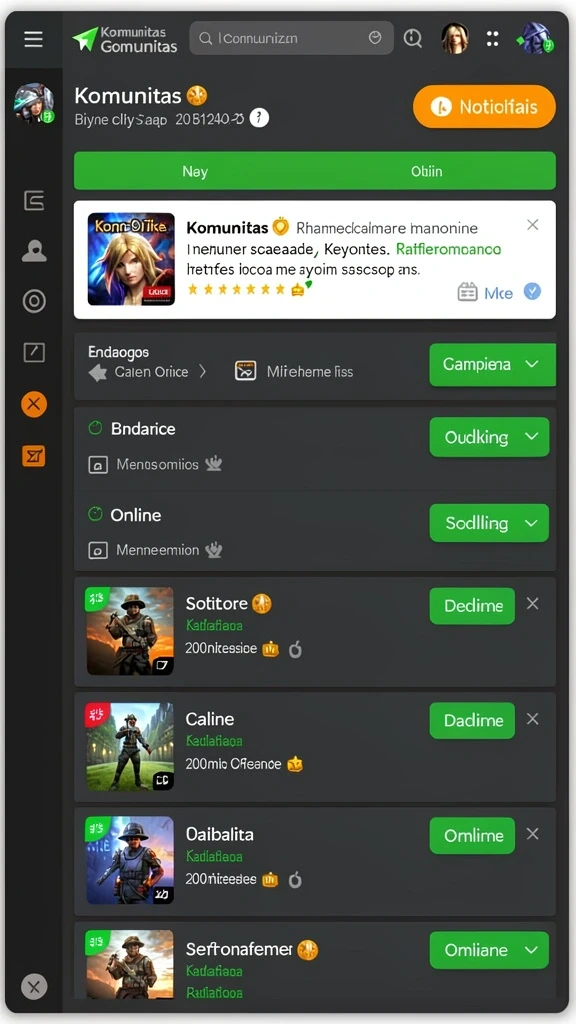Screen dimensions: 576x1024
Task: Click the Dedime button for Sotitore
Action: (472, 606)
